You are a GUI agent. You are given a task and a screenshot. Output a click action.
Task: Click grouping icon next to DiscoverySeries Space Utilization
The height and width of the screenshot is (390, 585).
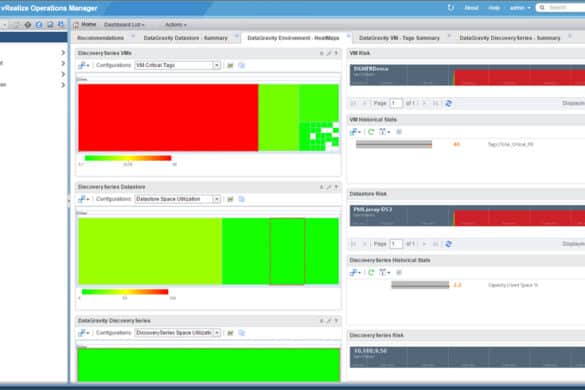(x=230, y=333)
